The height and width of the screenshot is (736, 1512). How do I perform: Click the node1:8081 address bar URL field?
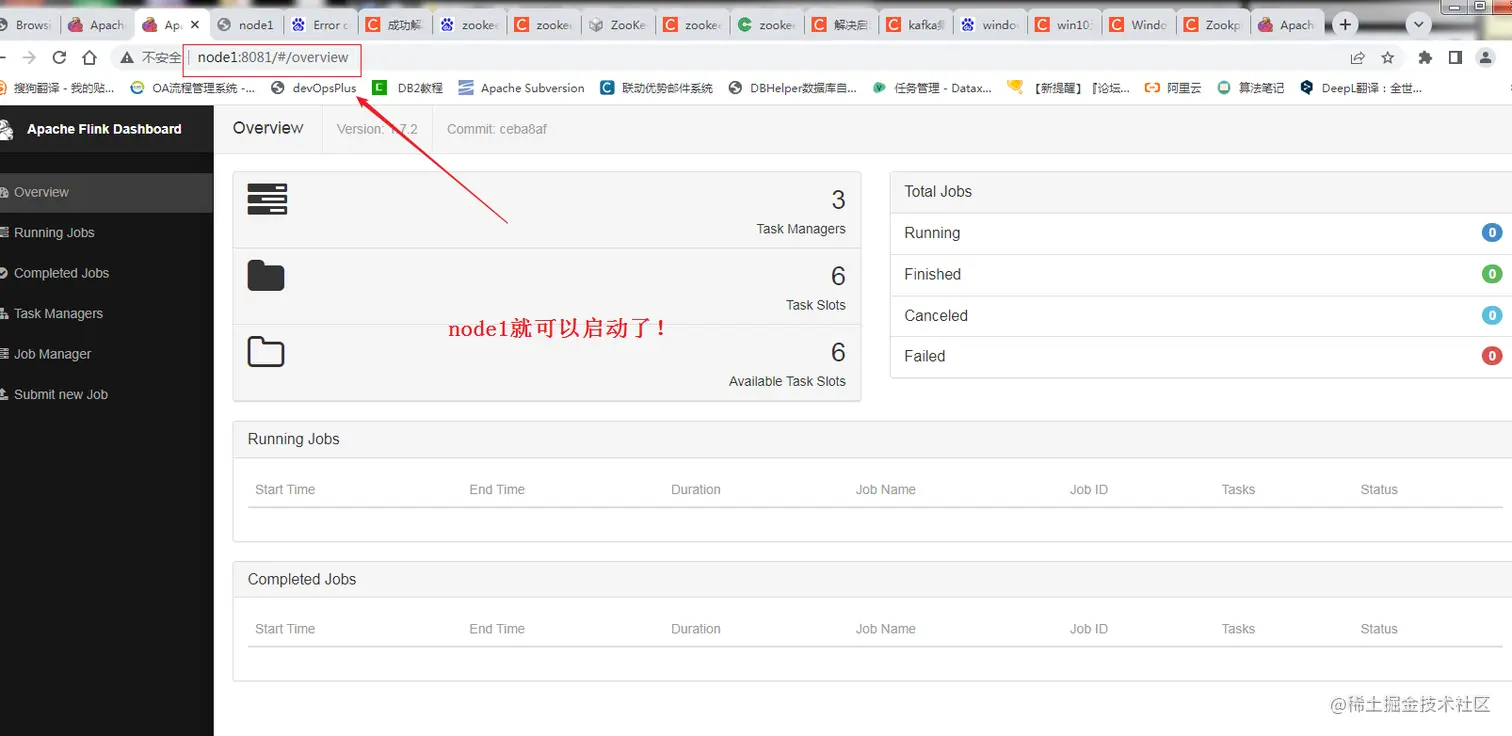click(272, 58)
